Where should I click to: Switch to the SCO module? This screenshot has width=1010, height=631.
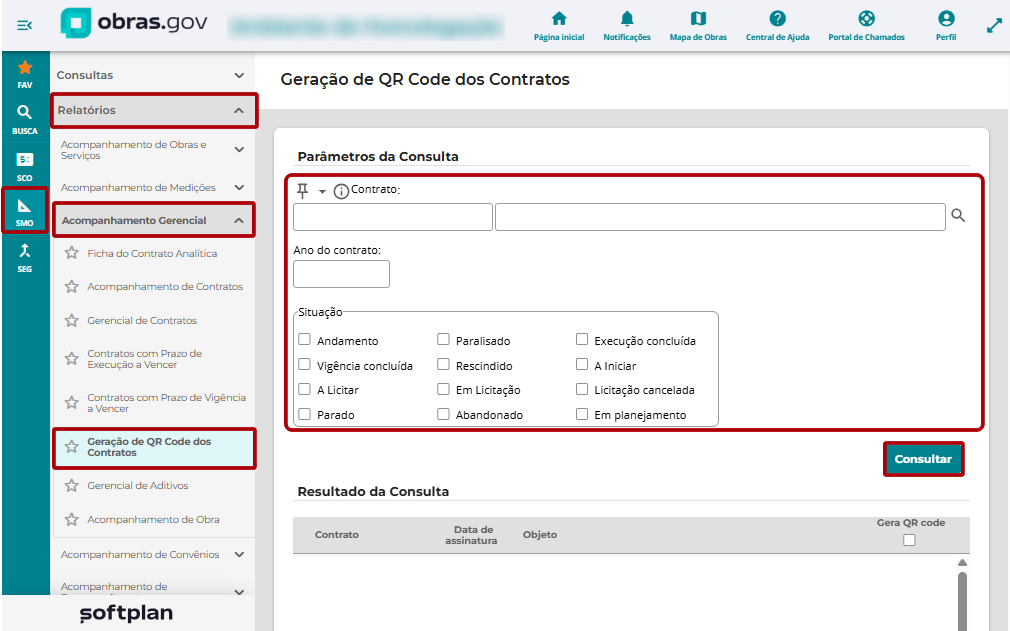click(x=24, y=166)
